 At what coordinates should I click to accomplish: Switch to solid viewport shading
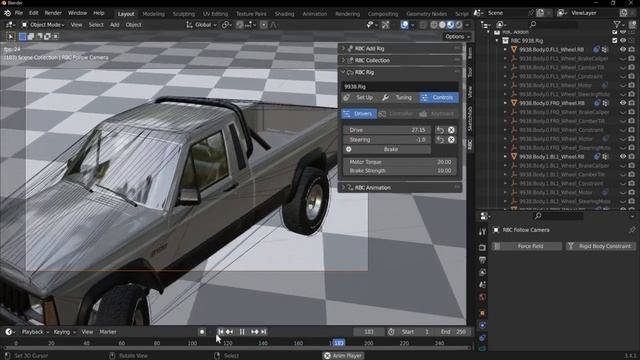442,25
